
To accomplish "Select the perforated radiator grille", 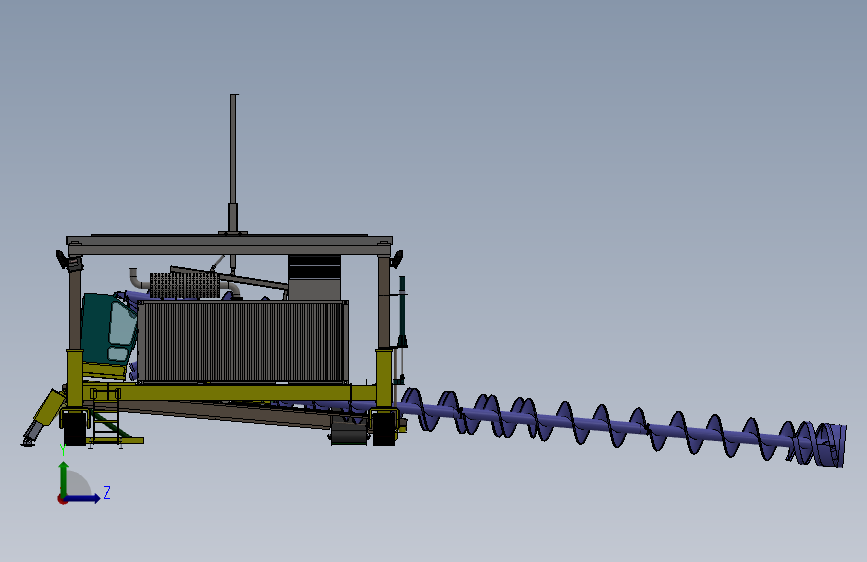I will click(x=184, y=285).
